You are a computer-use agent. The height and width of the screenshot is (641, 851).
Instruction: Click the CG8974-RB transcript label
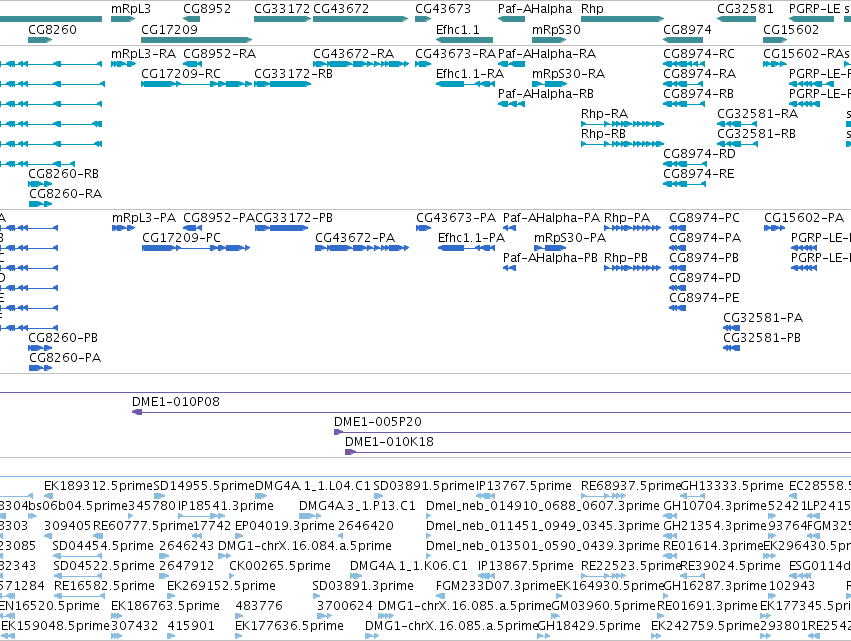(698, 94)
